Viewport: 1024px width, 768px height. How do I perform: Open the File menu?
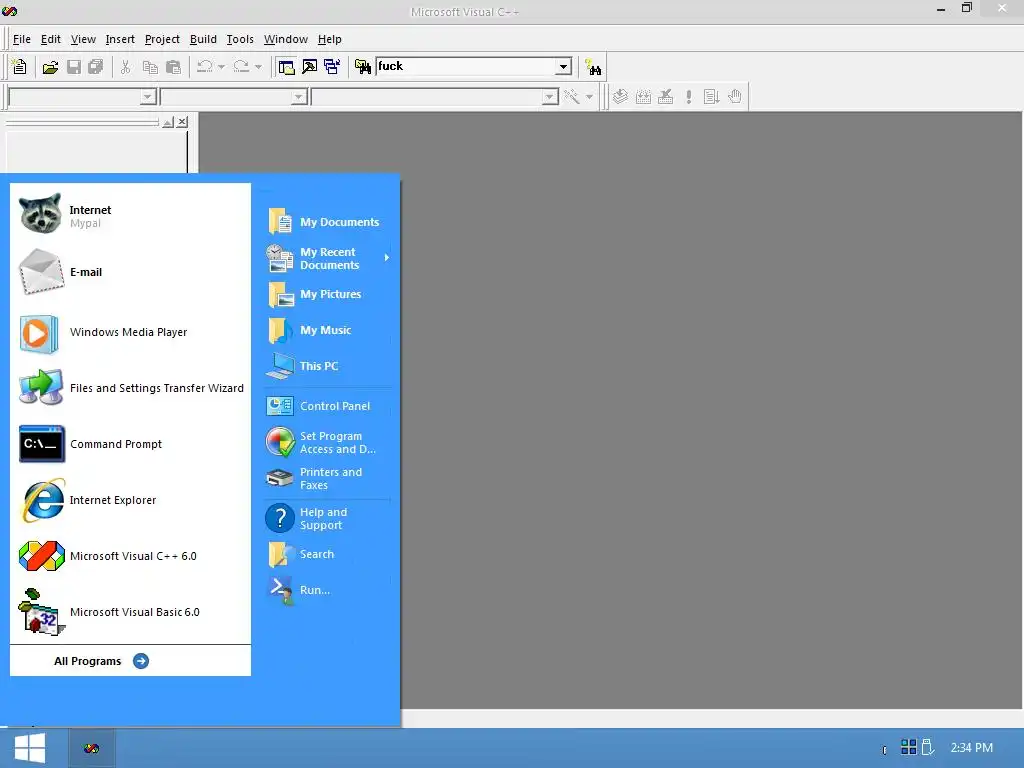coord(22,39)
